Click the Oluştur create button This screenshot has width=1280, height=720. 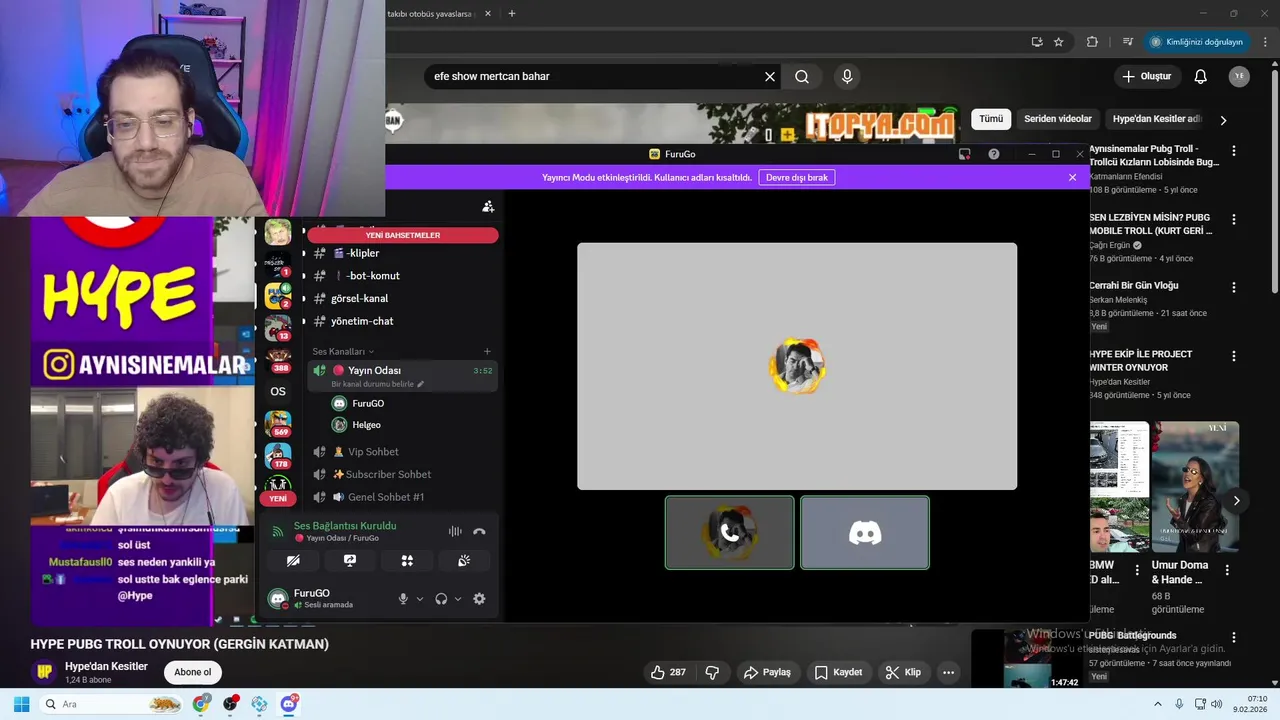pyautogui.click(x=1147, y=76)
